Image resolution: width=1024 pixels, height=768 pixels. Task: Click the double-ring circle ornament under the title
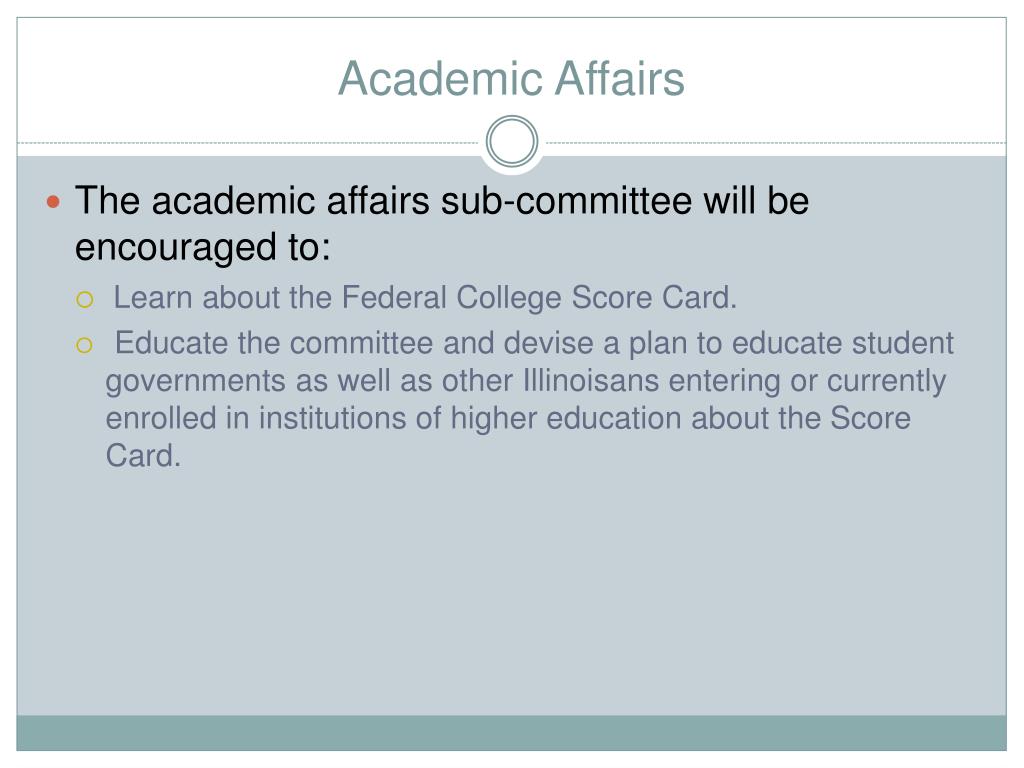click(x=512, y=141)
